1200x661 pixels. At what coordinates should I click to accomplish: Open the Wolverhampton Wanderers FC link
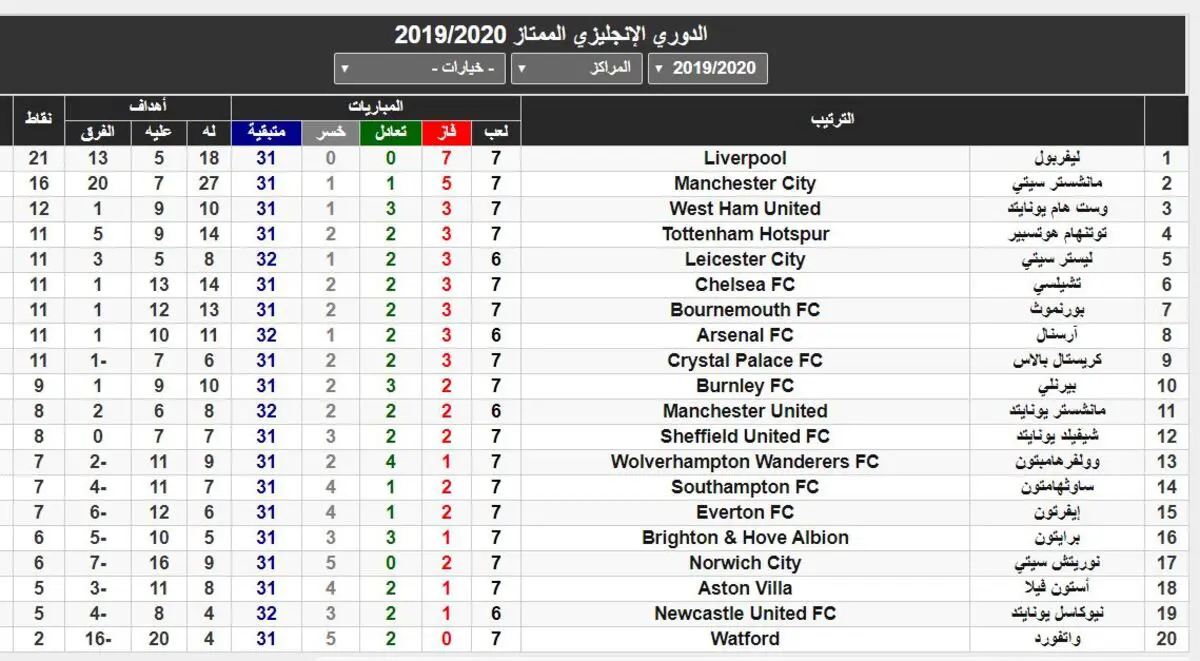click(x=745, y=462)
